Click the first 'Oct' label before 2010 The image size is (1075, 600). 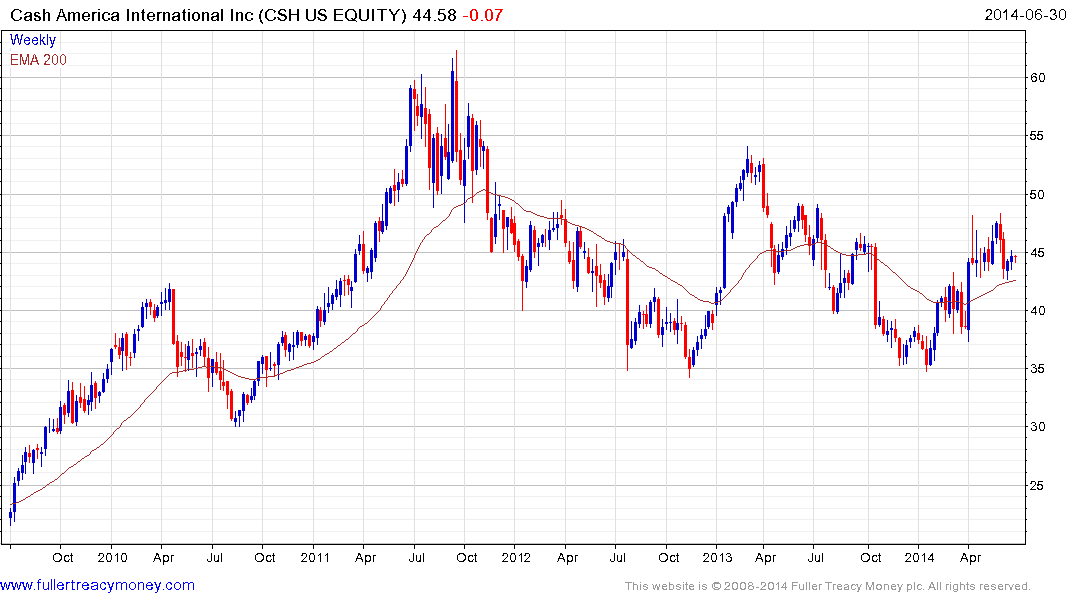pos(62,557)
